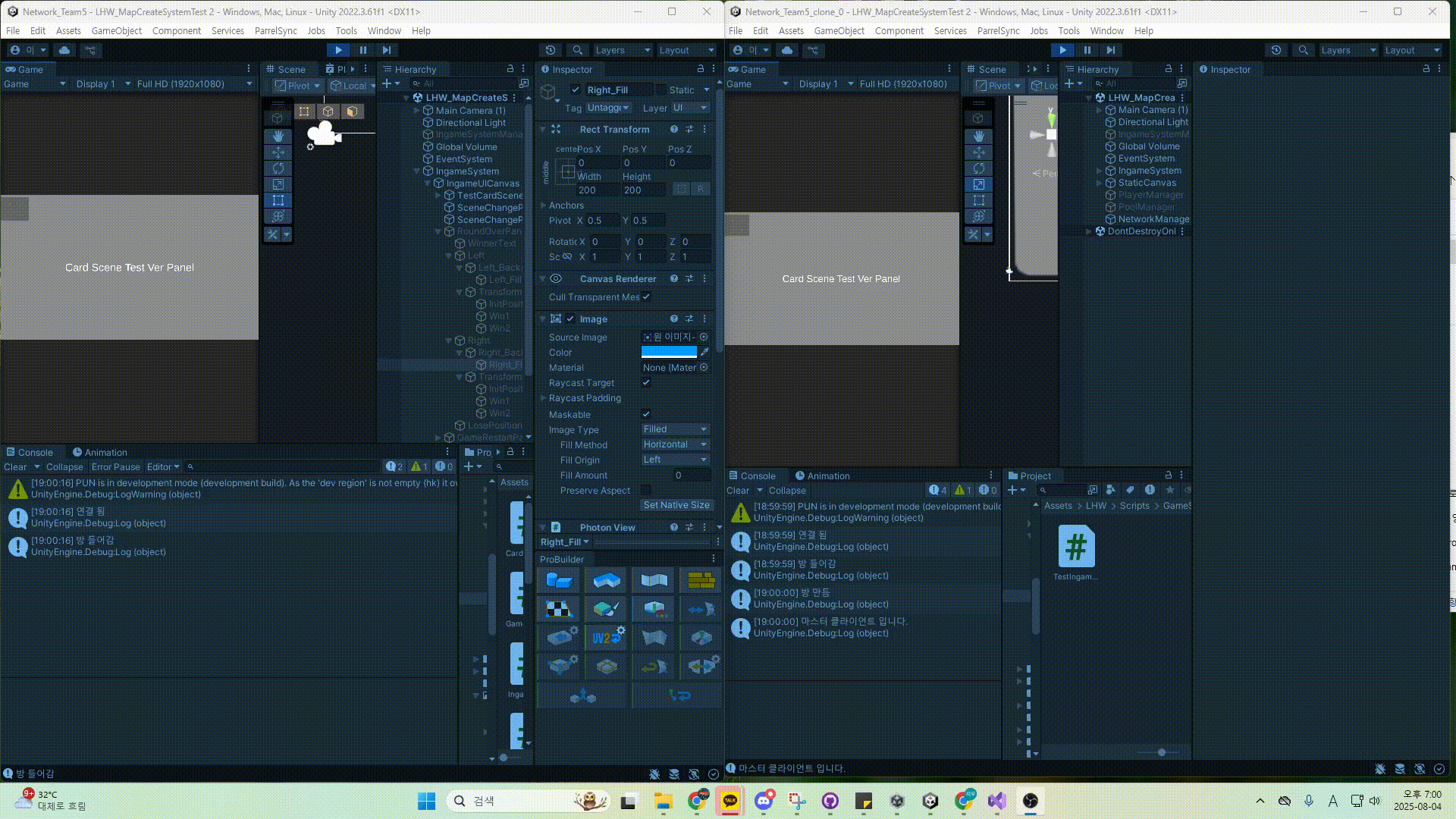Click the Set Native Size button
This screenshot has height=819, width=1456.
coord(676,505)
